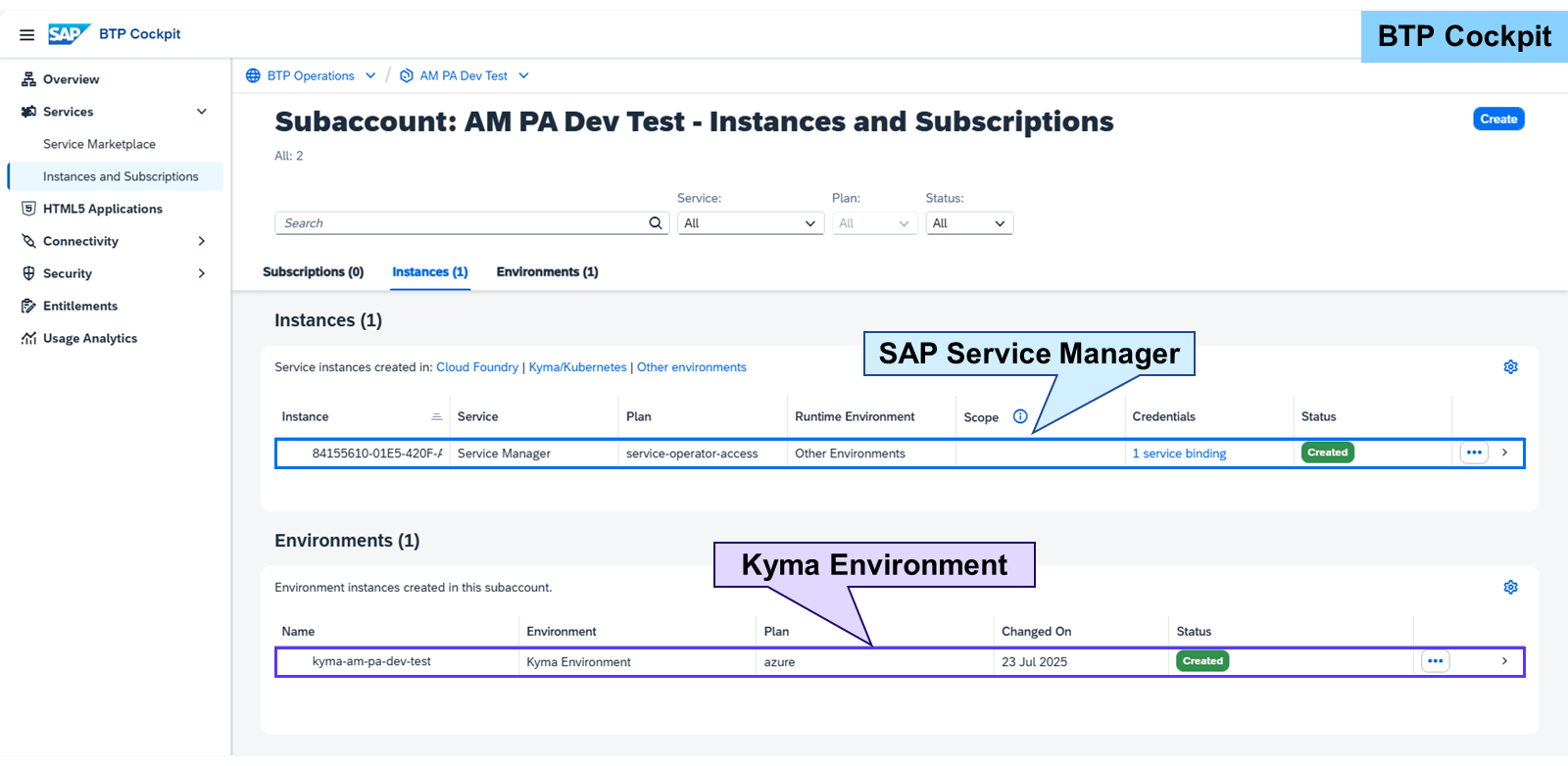Image resolution: width=1568 pixels, height=766 pixels.
Task: Open the AM PA Dev Test breadcrumb dropdown
Action: pyautogui.click(x=523, y=75)
